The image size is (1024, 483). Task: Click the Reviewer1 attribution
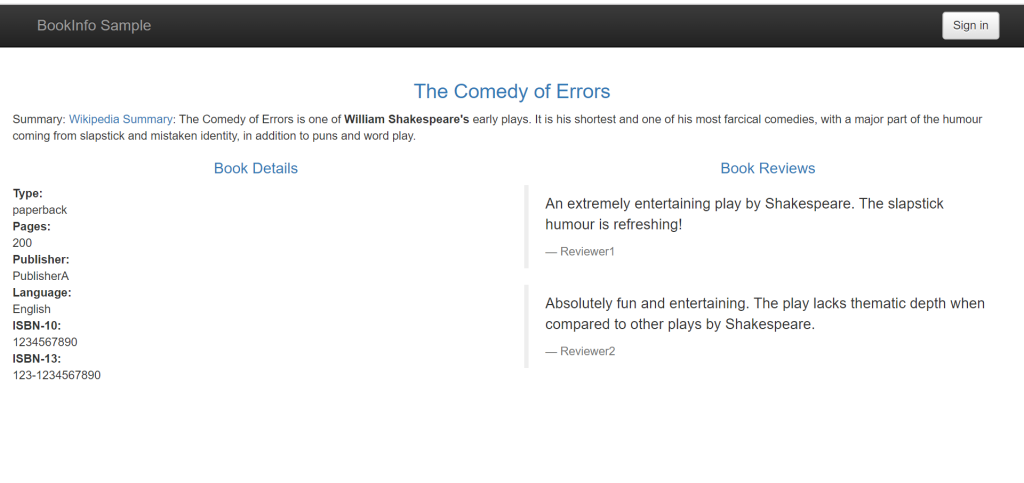pyautogui.click(x=580, y=252)
